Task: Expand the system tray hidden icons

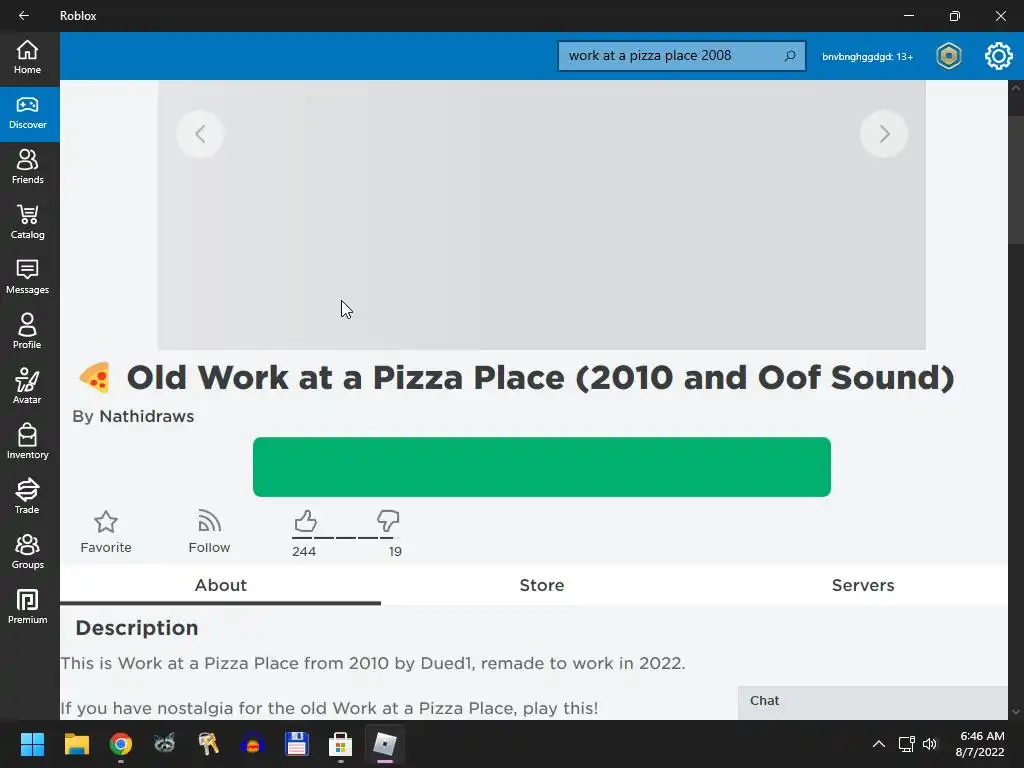Action: [x=879, y=744]
